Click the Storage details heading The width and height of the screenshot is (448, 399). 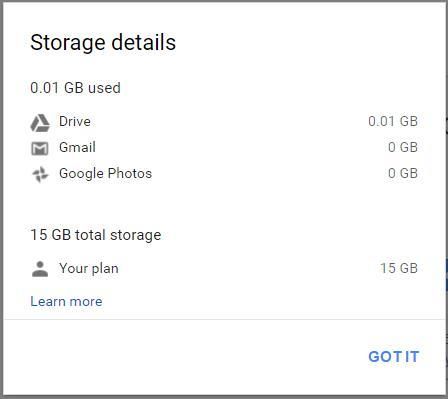[x=103, y=43]
